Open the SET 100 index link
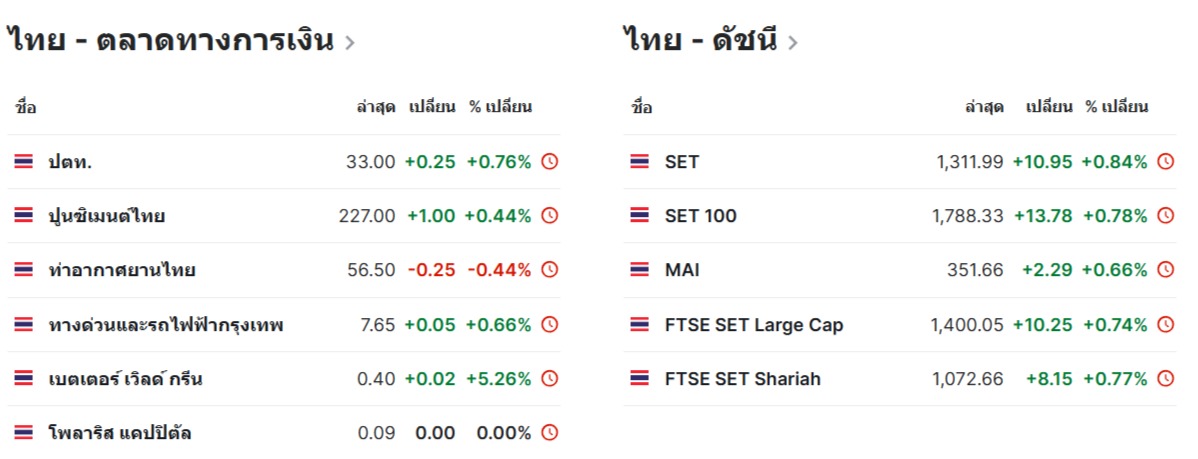This screenshot has height=459, width=1198. coord(700,216)
